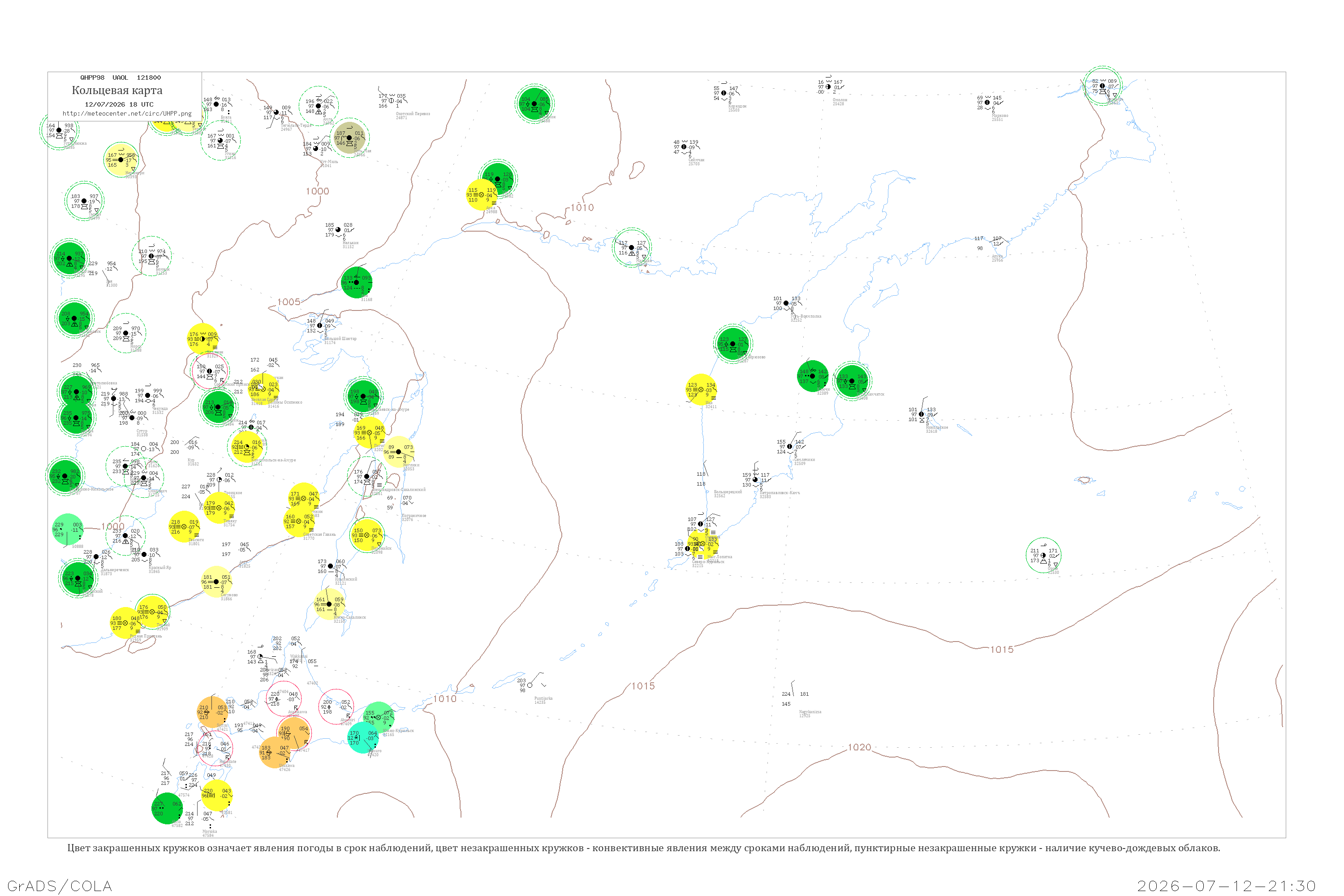Select the yellow fog circle at Ича
Screen dimensions: 1344x896
pyautogui.click(x=701, y=389)
